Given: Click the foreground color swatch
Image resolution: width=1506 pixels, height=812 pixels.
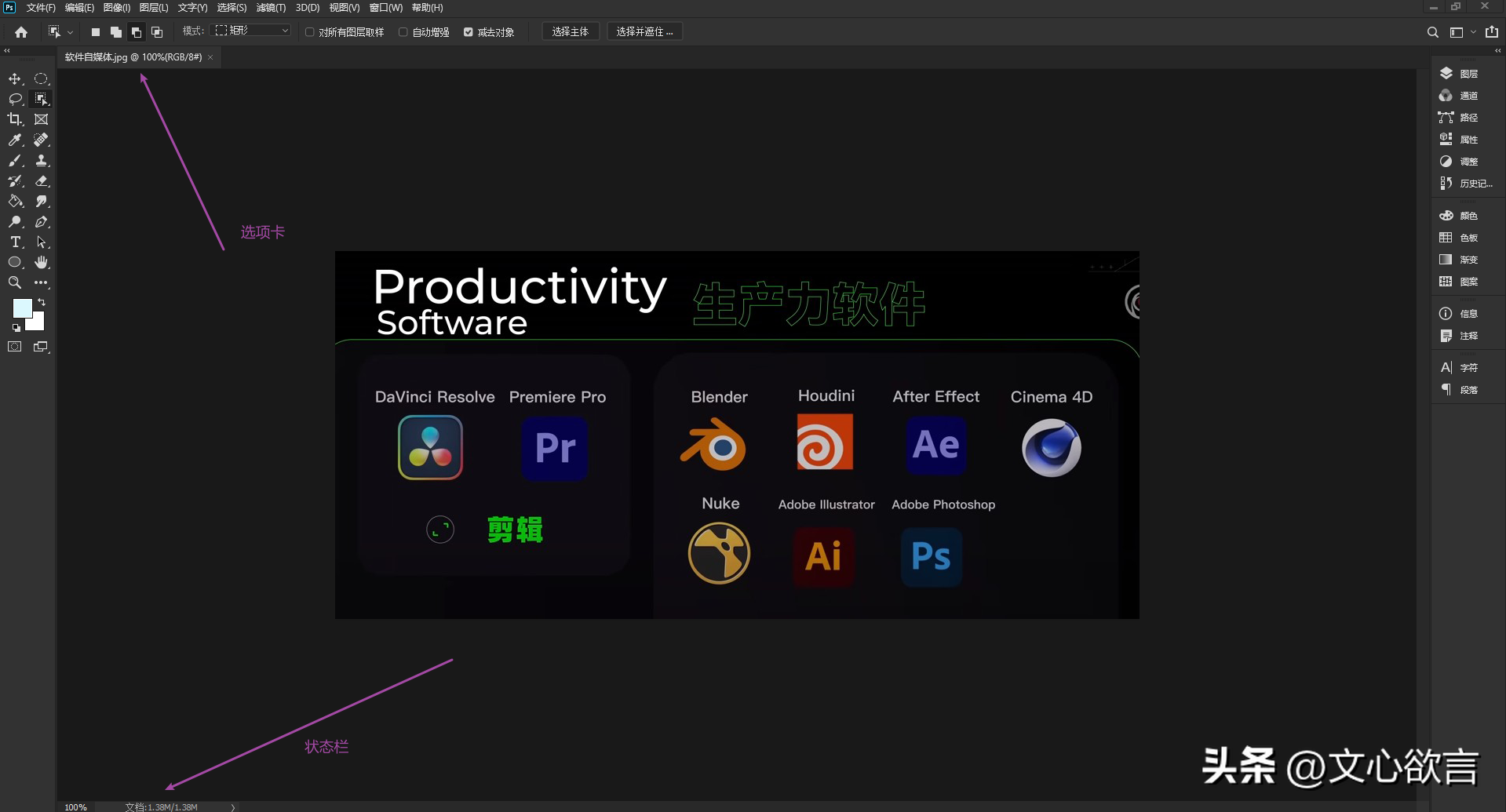Looking at the screenshot, I should tap(21, 307).
